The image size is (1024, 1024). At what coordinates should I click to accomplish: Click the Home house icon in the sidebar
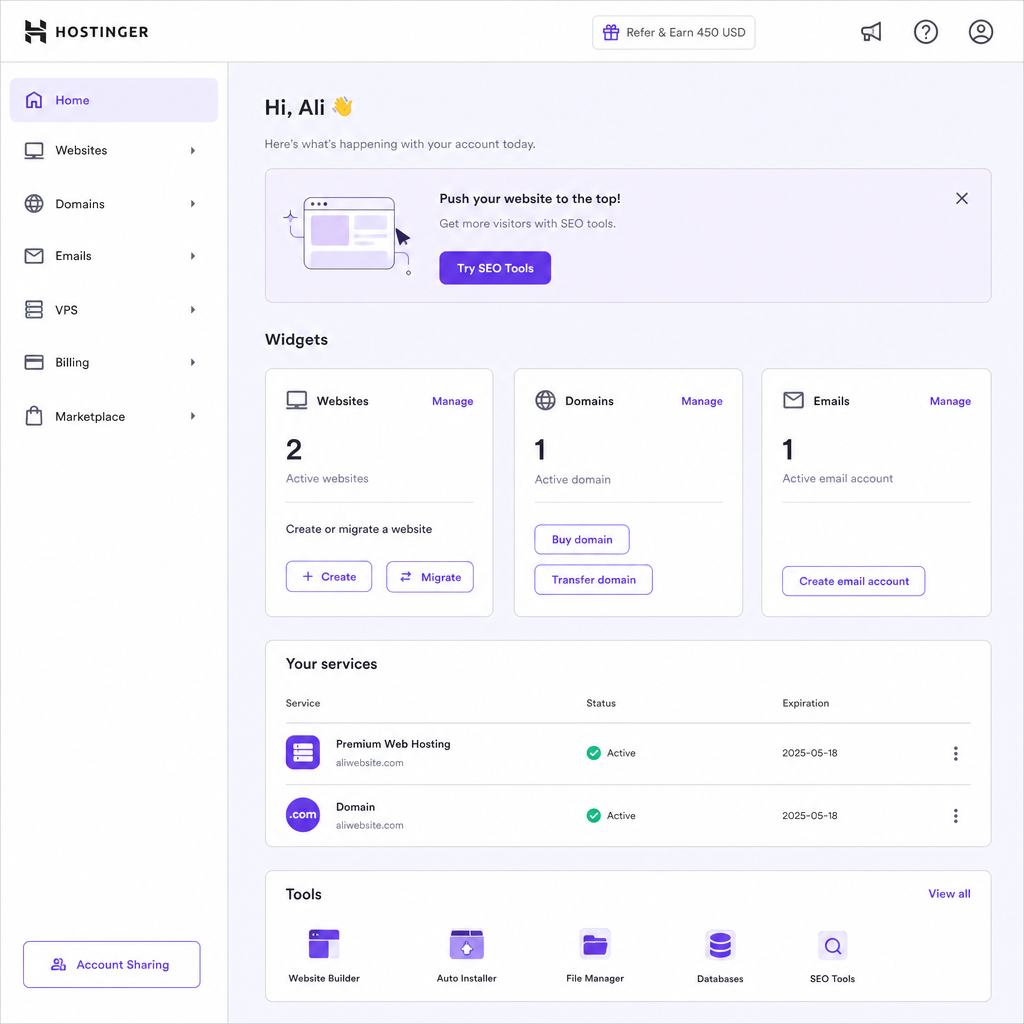[x=34, y=100]
